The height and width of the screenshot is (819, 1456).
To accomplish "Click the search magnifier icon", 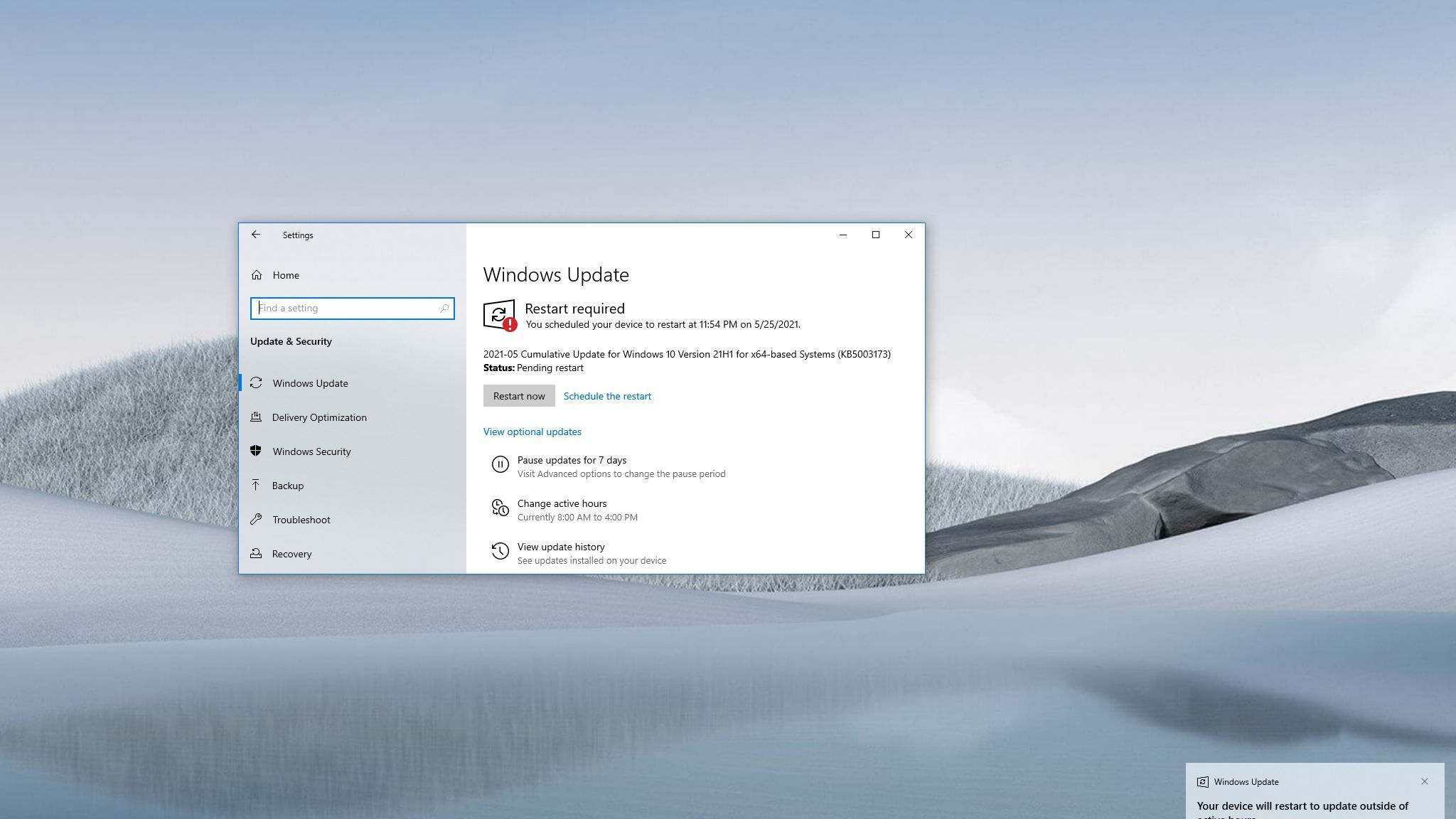I will (x=444, y=309).
